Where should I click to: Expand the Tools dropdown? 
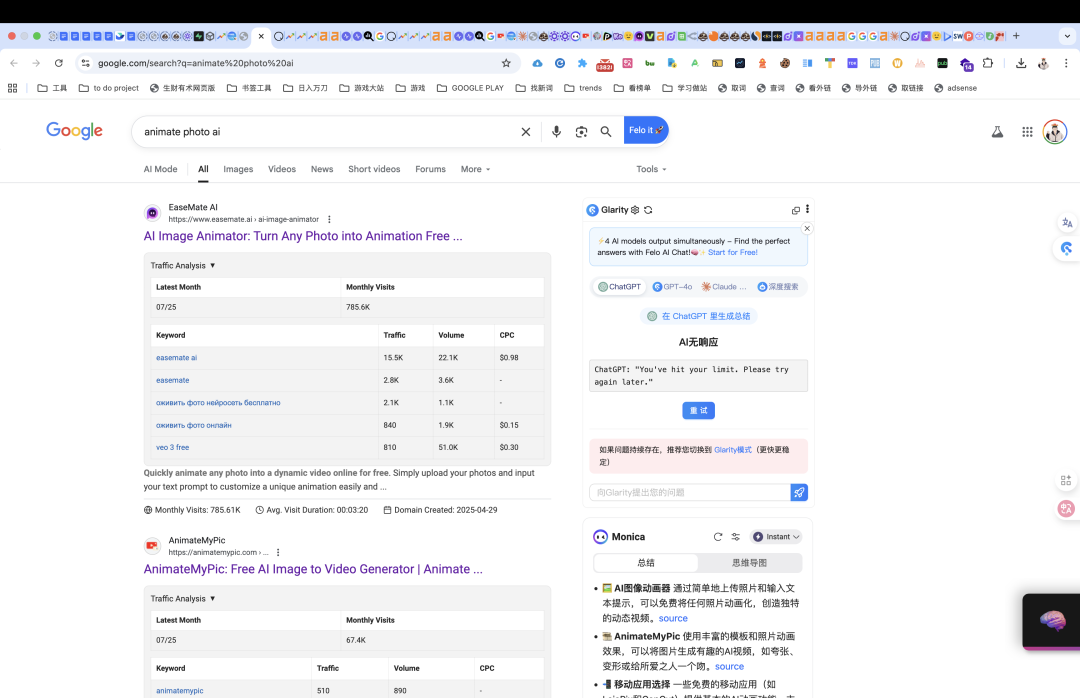[x=651, y=169]
